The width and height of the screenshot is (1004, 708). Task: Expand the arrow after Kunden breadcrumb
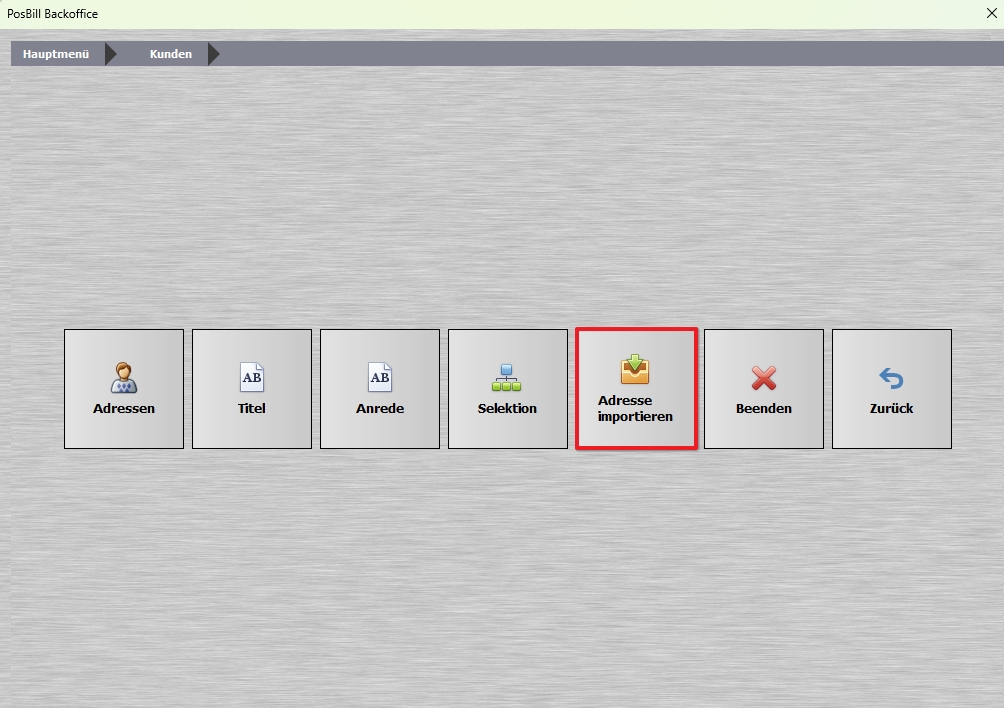tap(213, 54)
